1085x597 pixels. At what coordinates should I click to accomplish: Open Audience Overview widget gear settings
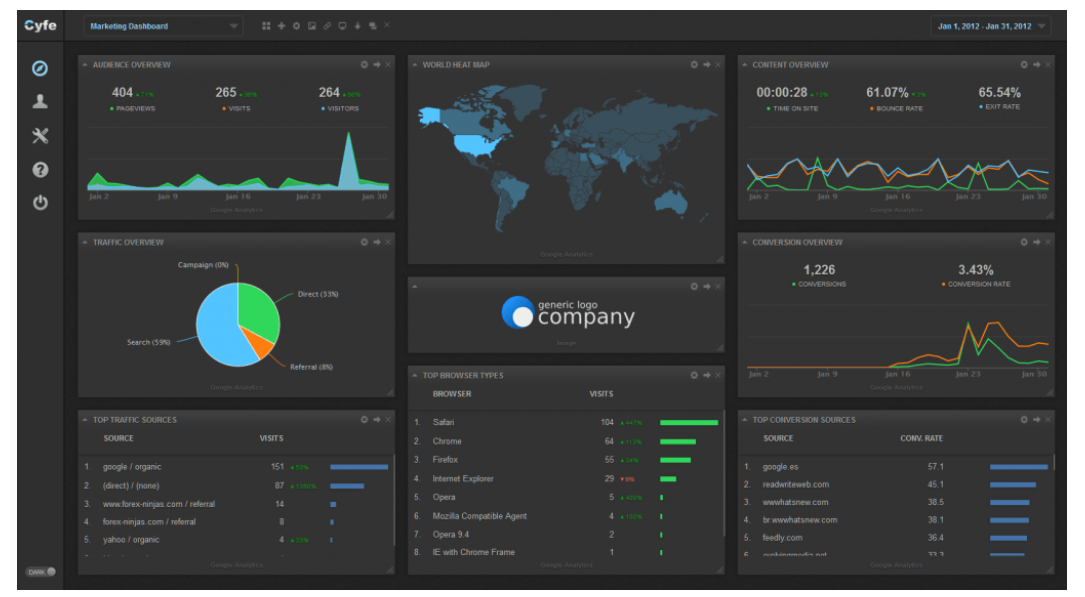364,64
